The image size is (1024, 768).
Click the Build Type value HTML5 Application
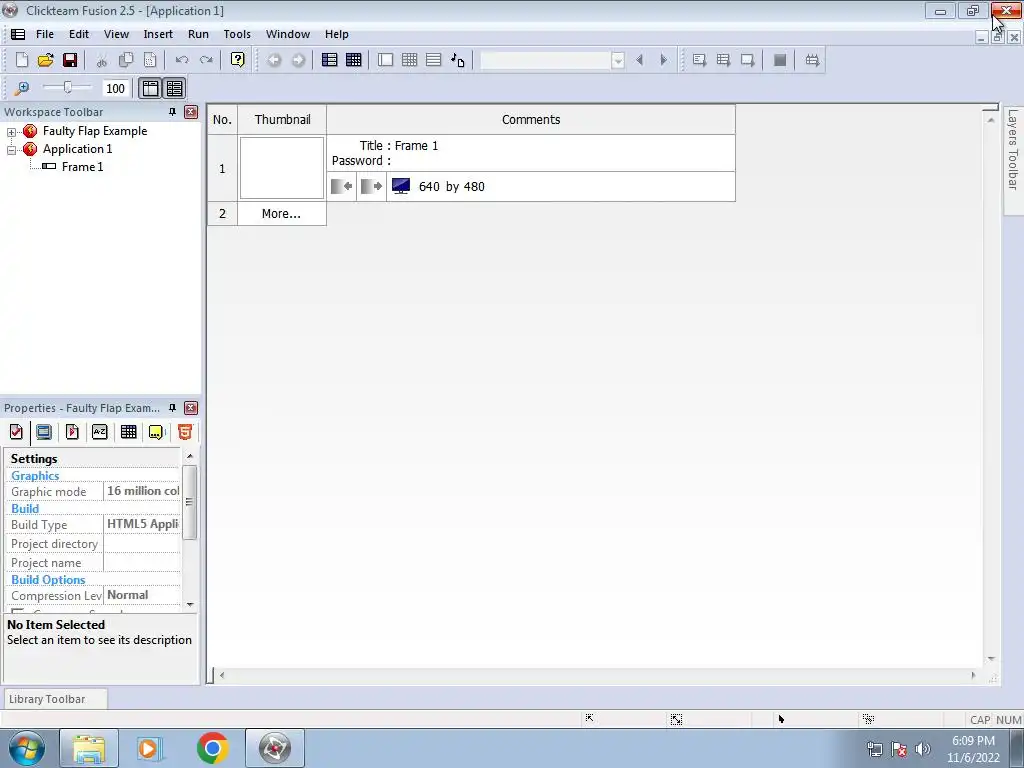tap(142, 524)
